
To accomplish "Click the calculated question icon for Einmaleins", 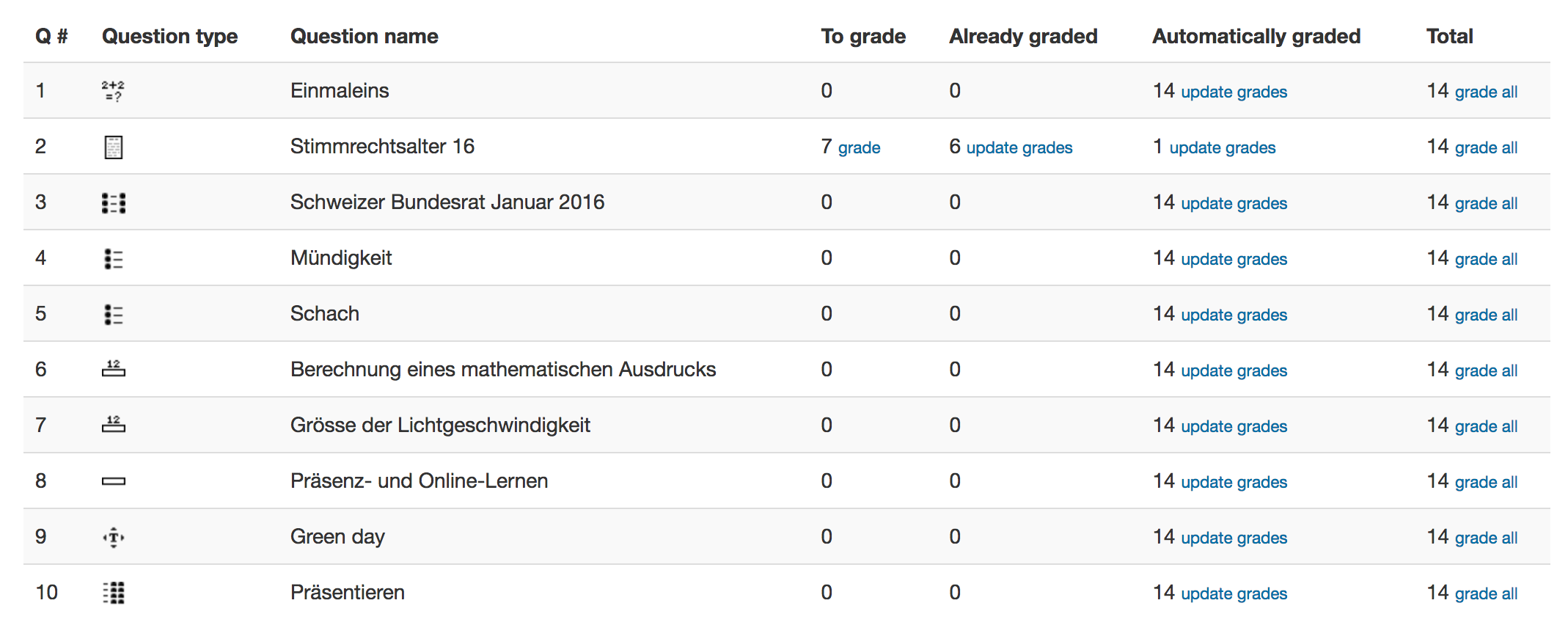I will pyautogui.click(x=113, y=91).
